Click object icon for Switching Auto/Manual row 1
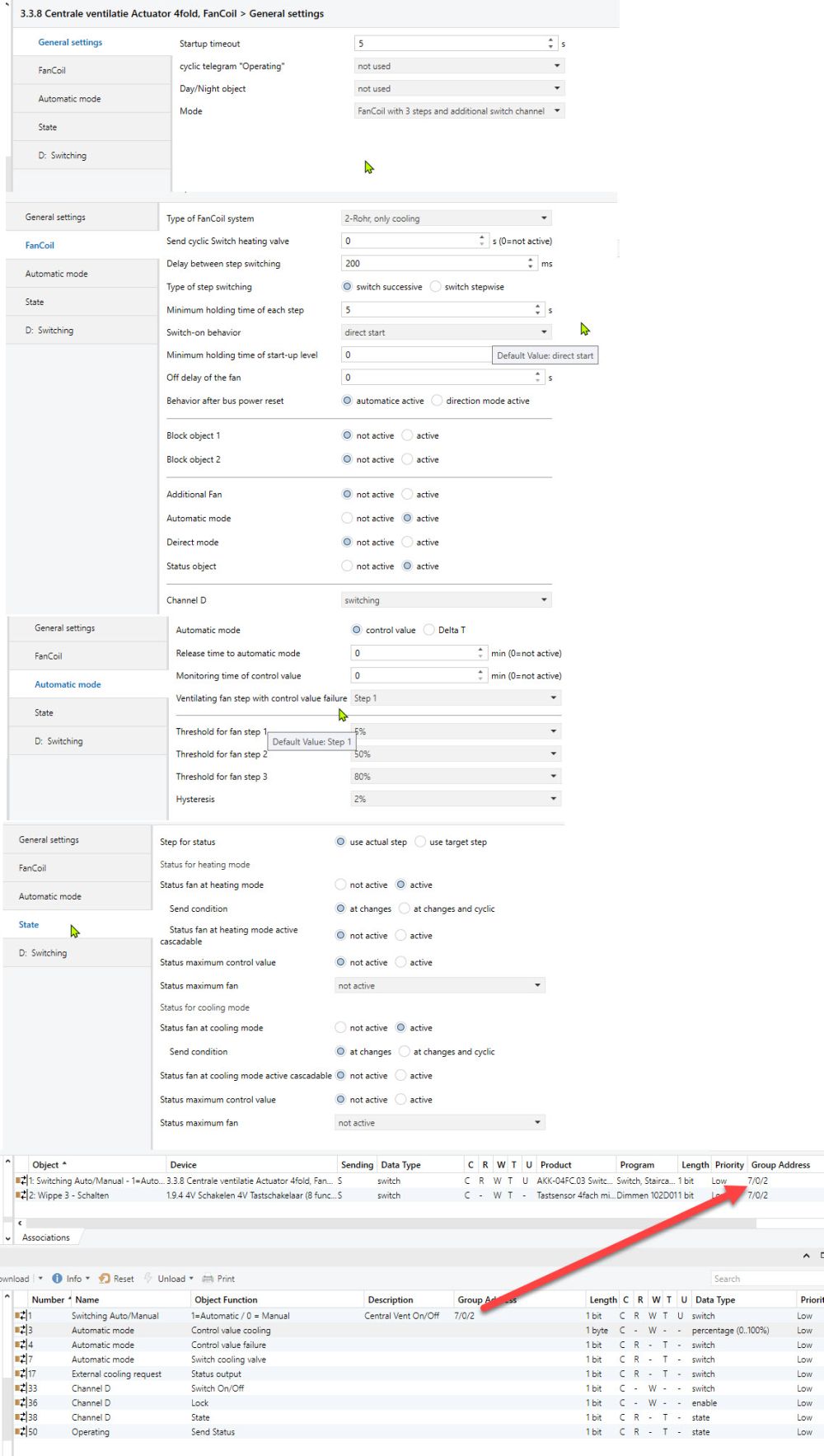This screenshot has height=1456, width=824. tap(21, 1316)
